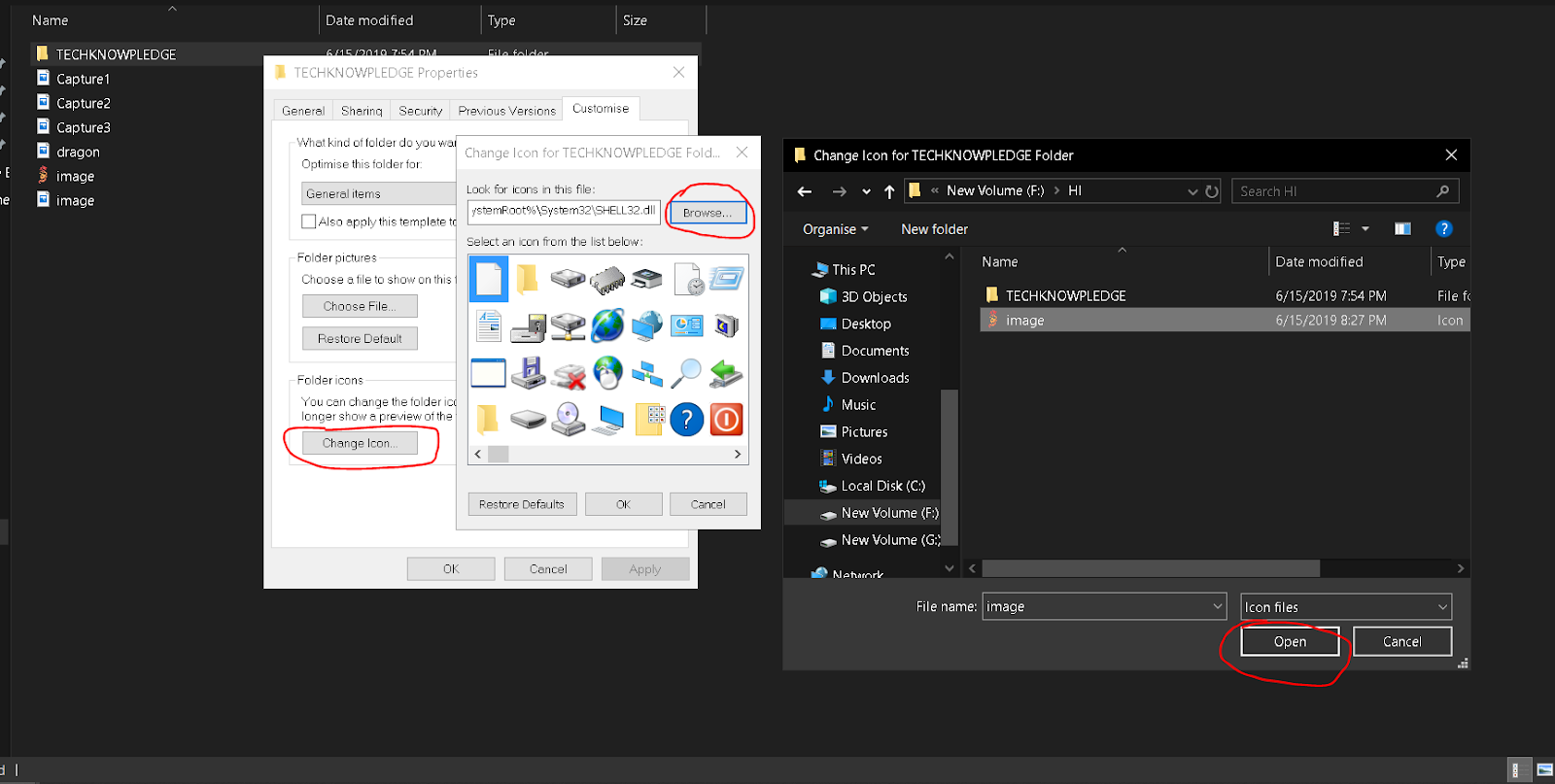Open help with the blue question mark in file dialog
Viewport: 1555px width, 784px height.
pos(1443,229)
